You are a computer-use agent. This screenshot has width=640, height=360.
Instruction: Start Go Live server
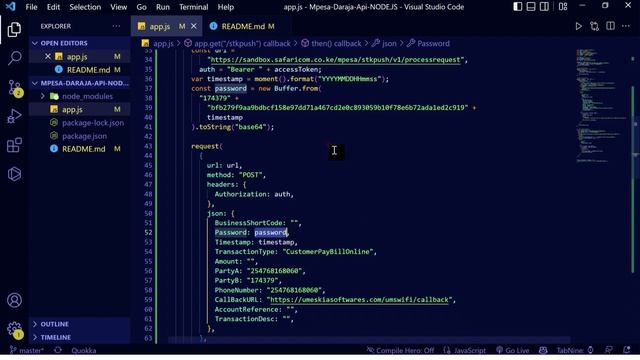point(513,350)
